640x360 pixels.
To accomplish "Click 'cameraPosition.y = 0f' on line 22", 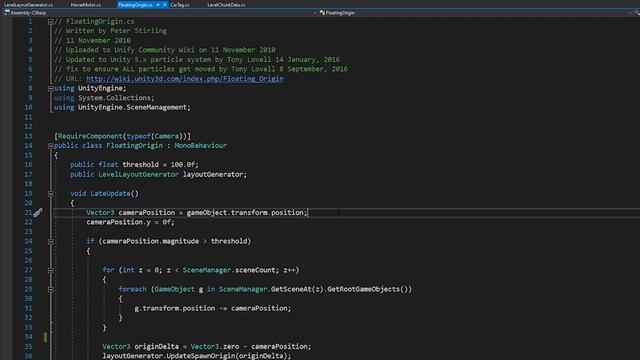I will point(128,222).
